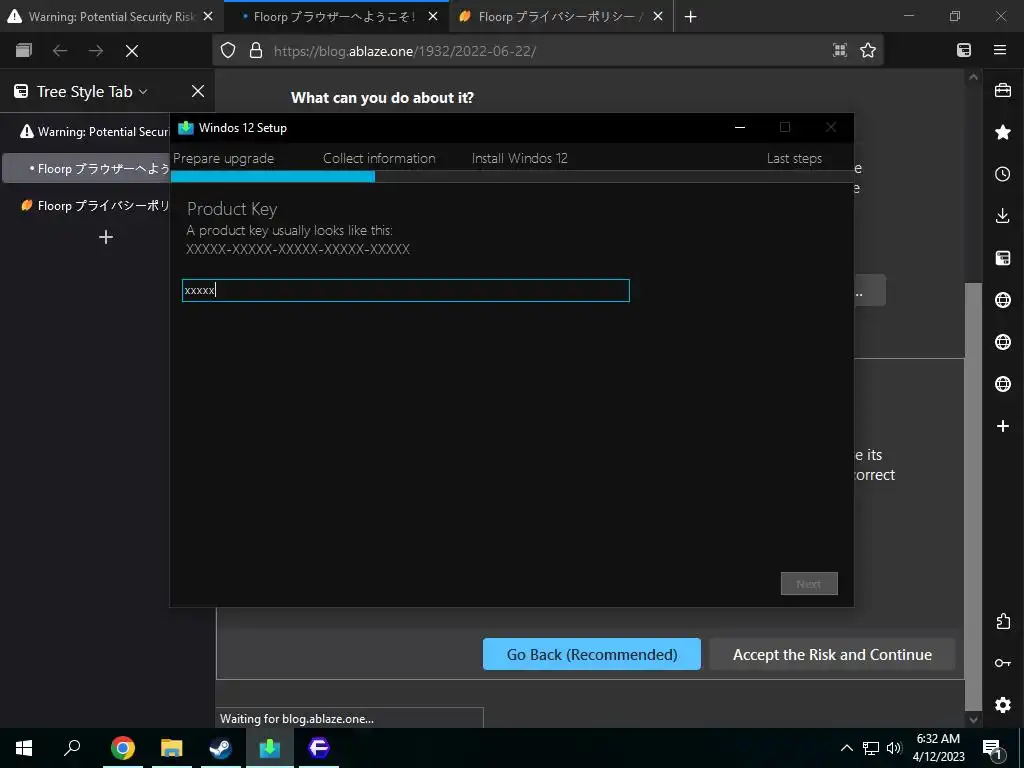Viewport: 1024px width, 768px height.
Task: Open the Windos 12 Setup taskbar icon
Action: pyautogui.click(x=270, y=748)
